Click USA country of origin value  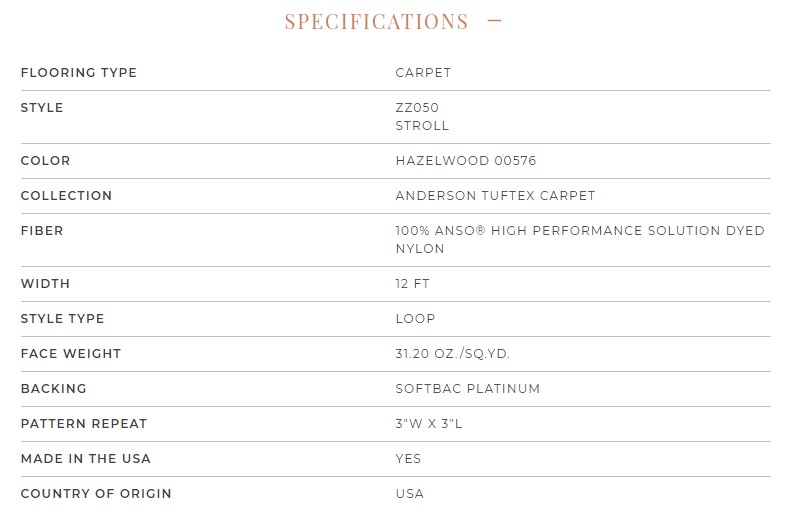click(x=410, y=494)
